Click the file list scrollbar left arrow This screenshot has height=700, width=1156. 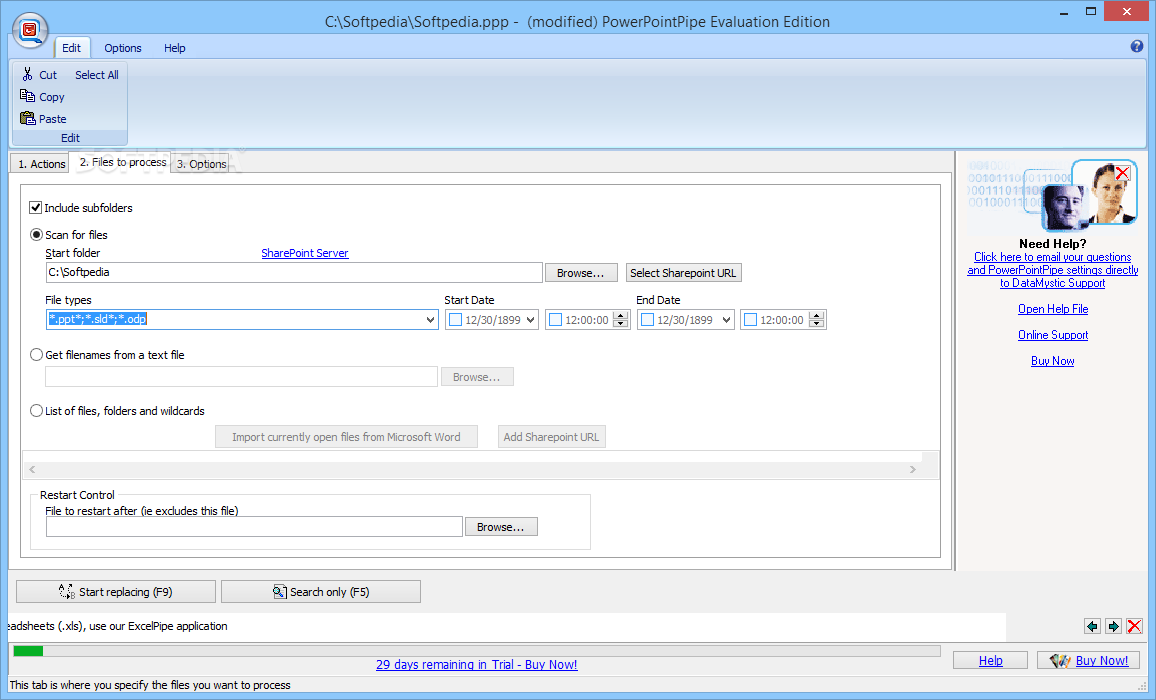pyautogui.click(x=32, y=469)
